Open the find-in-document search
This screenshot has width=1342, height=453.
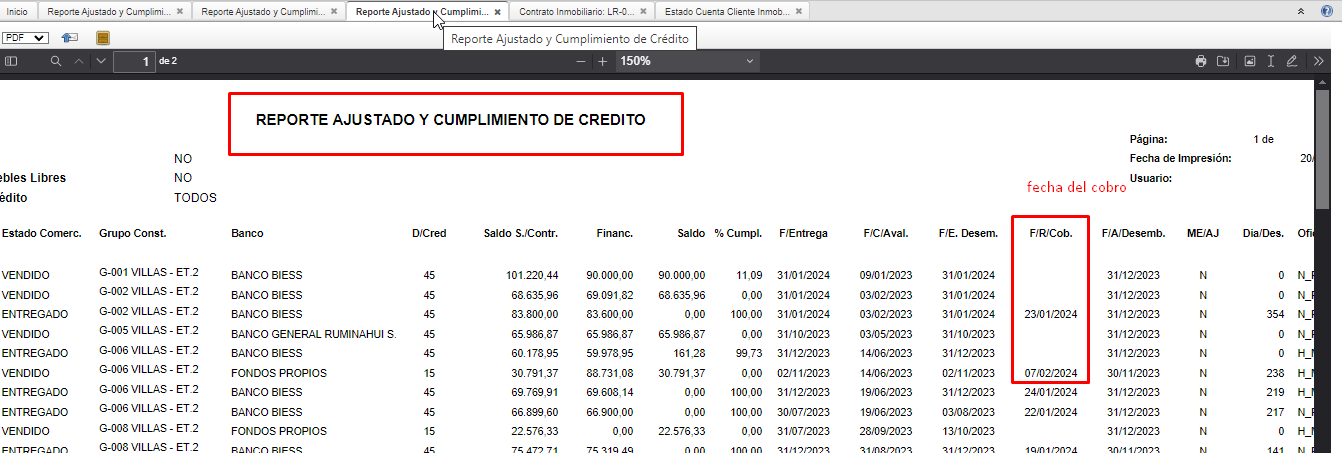57,62
